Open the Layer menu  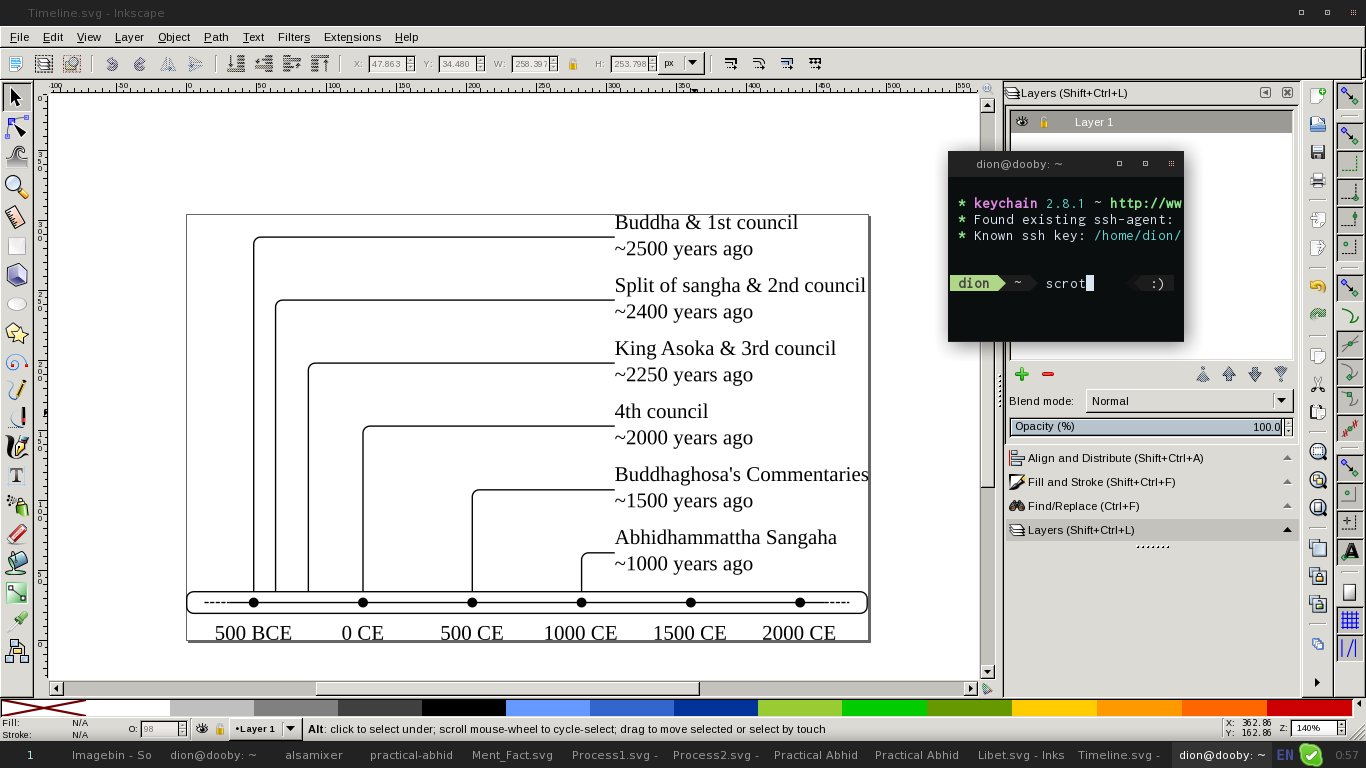[x=129, y=37]
